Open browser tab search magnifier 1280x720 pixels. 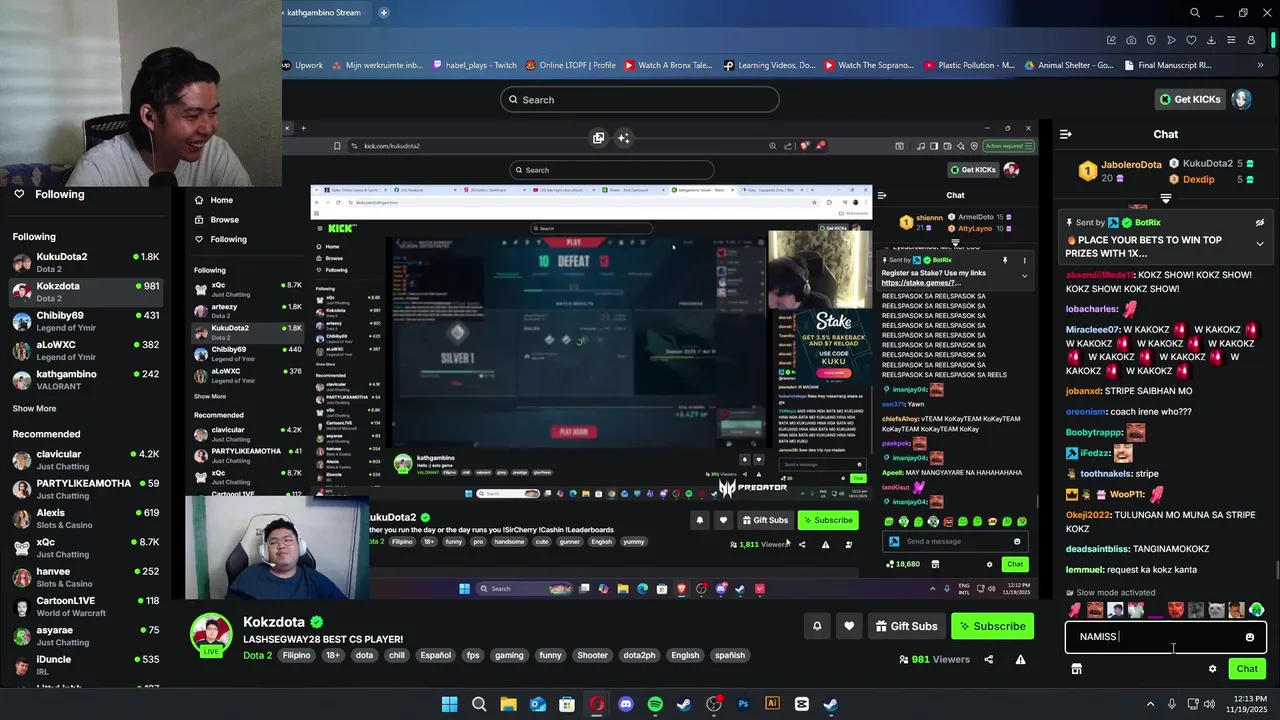[1195, 13]
